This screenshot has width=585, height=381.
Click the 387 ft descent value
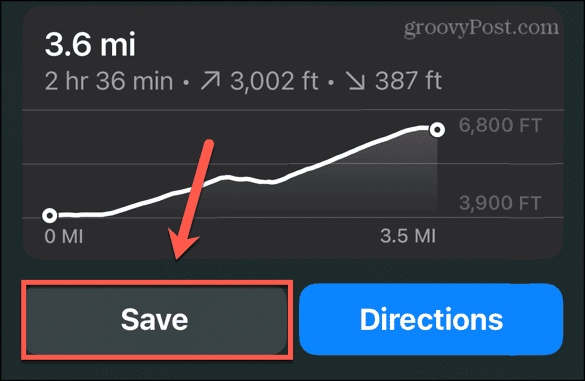click(x=409, y=81)
